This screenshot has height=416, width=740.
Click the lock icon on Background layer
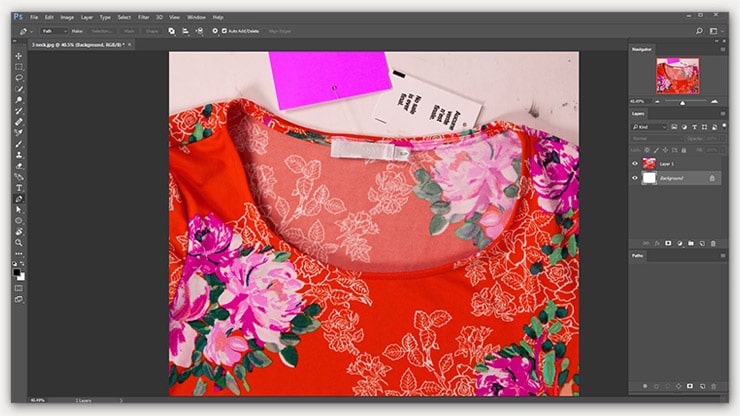[711, 177]
